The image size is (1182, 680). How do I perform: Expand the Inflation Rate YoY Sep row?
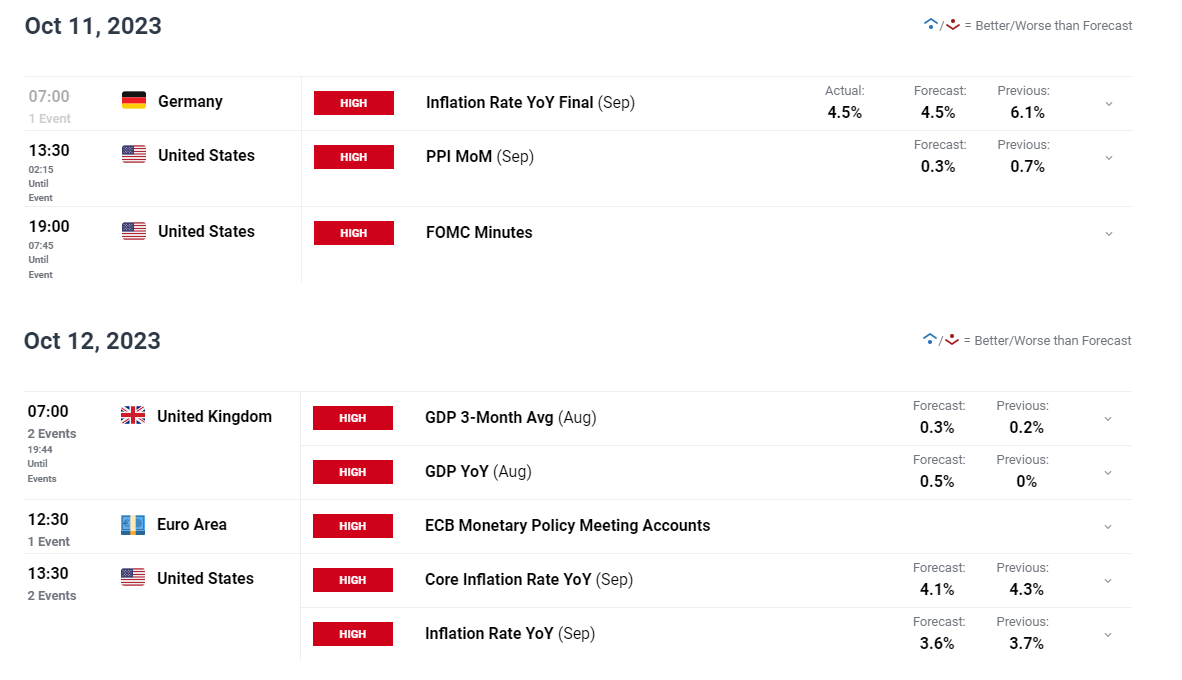coord(1108,635)
